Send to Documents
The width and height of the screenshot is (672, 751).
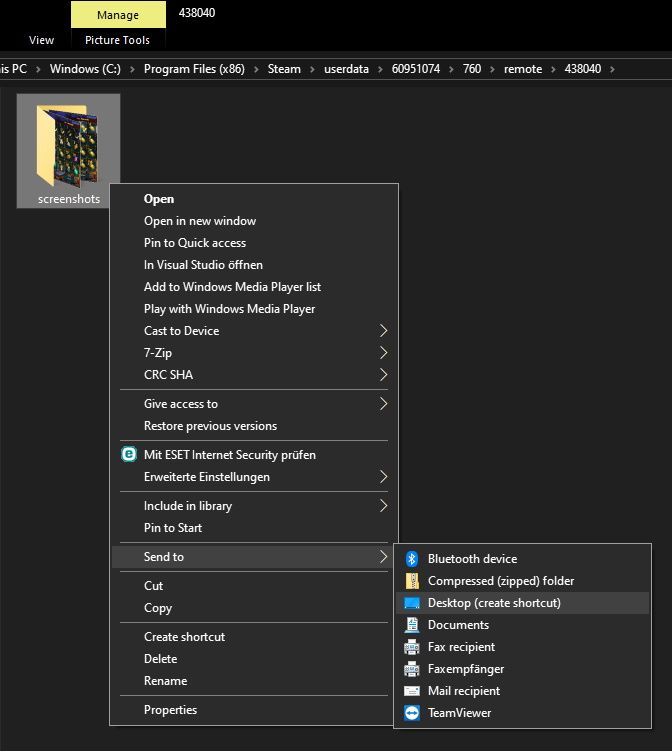click(x=523, y=625)
